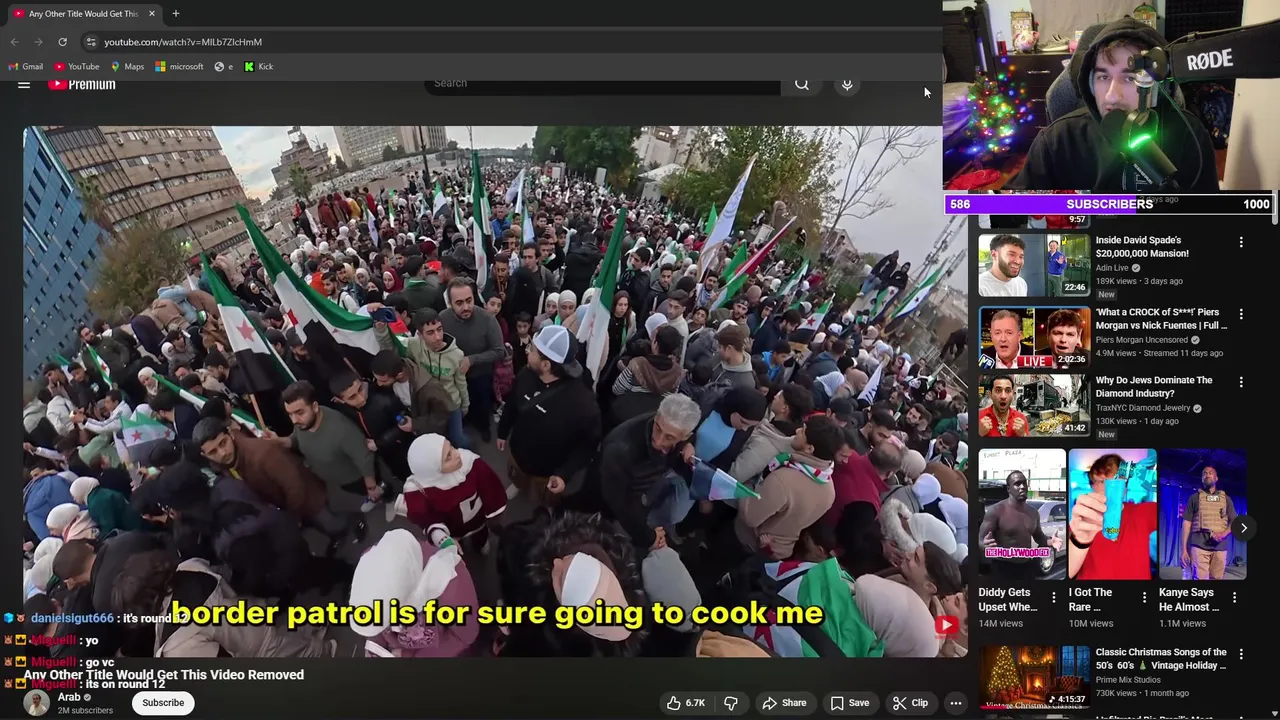The width and height of the screenshot is (1280, 720).
Task: Select the 'Any Other Title Would Get This' tab
Action: (83, 13)
